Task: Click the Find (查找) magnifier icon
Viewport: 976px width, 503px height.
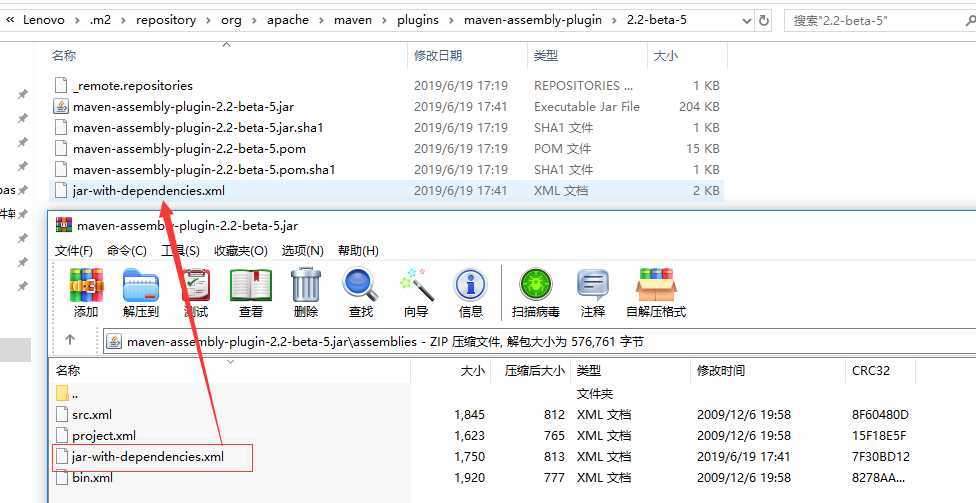Action: pyautogui.click(x=360, y=286)
